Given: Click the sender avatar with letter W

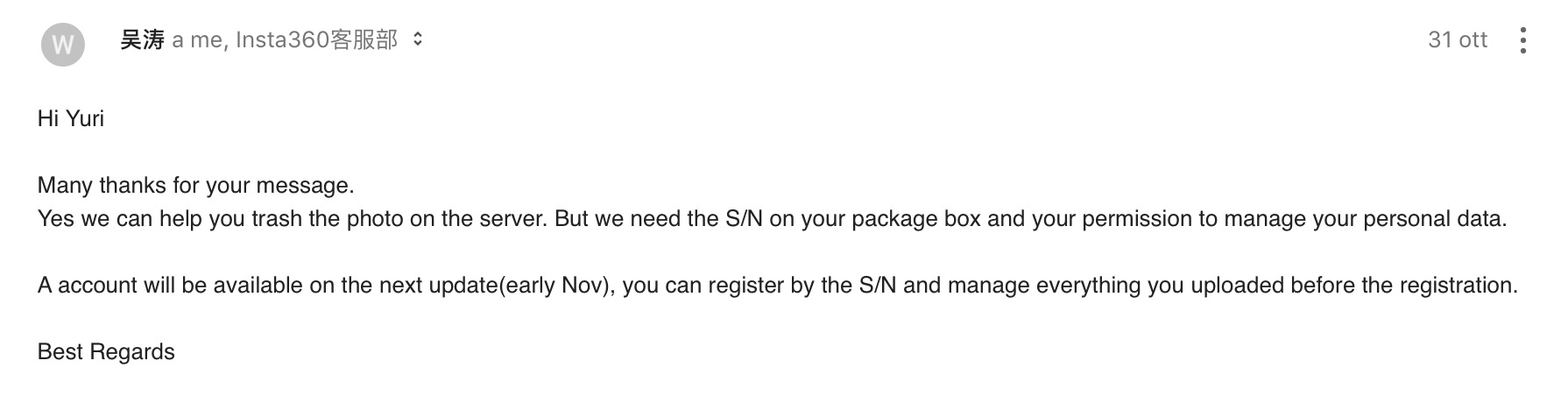Looking at the screenshot, I should 62,44.
